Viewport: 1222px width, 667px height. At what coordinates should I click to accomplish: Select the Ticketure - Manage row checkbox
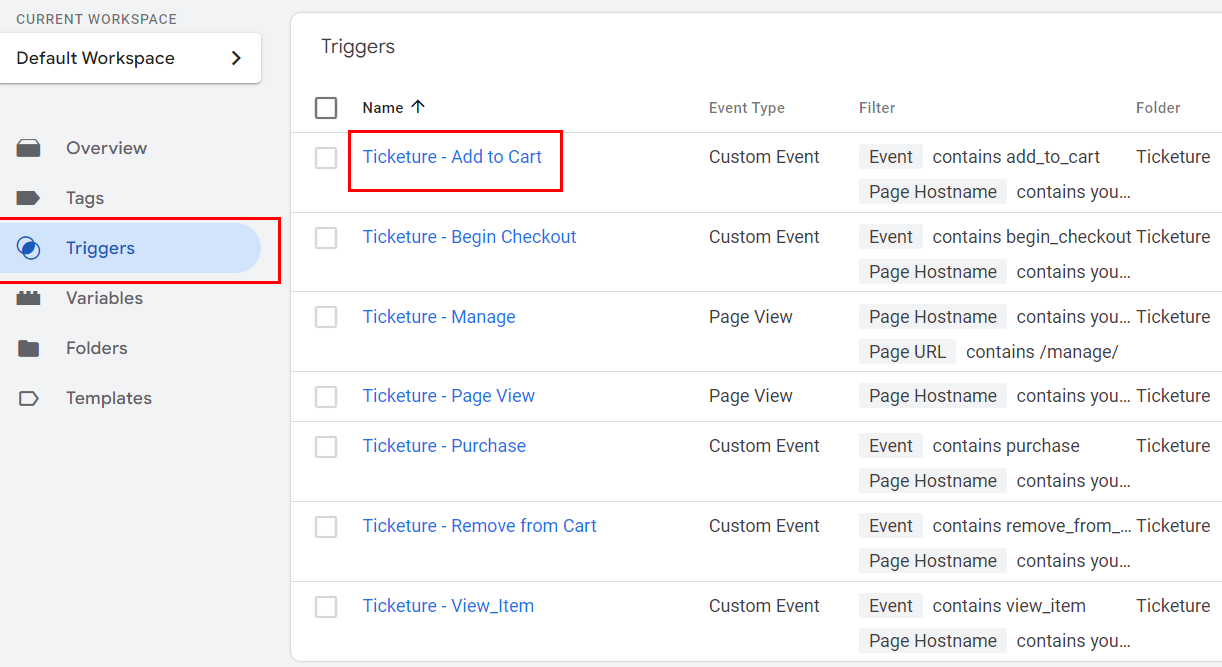(x=326, y=318)
